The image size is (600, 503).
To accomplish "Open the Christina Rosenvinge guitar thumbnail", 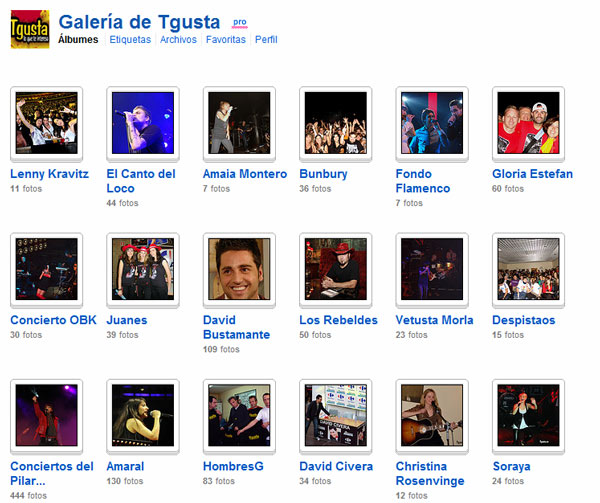I will (x=432, y=415).
